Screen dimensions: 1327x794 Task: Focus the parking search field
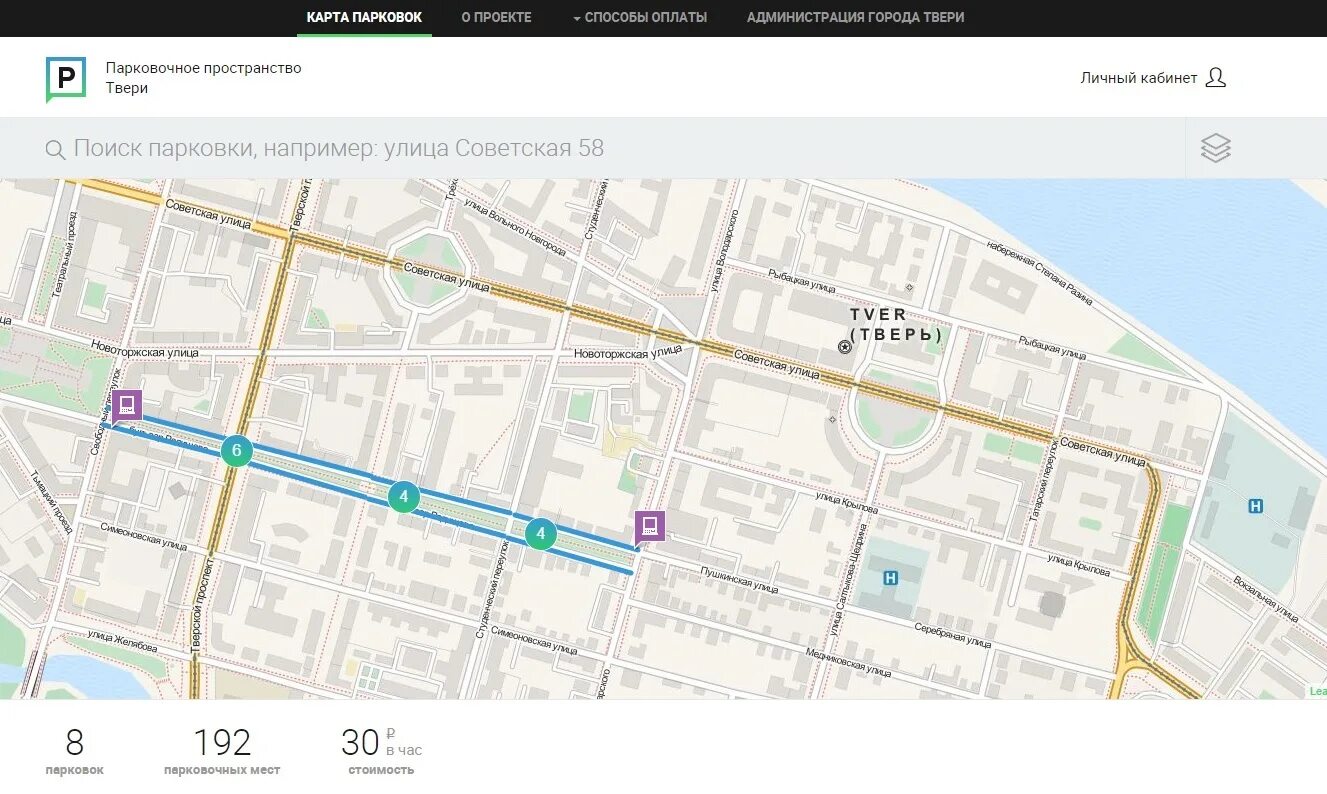592,148
